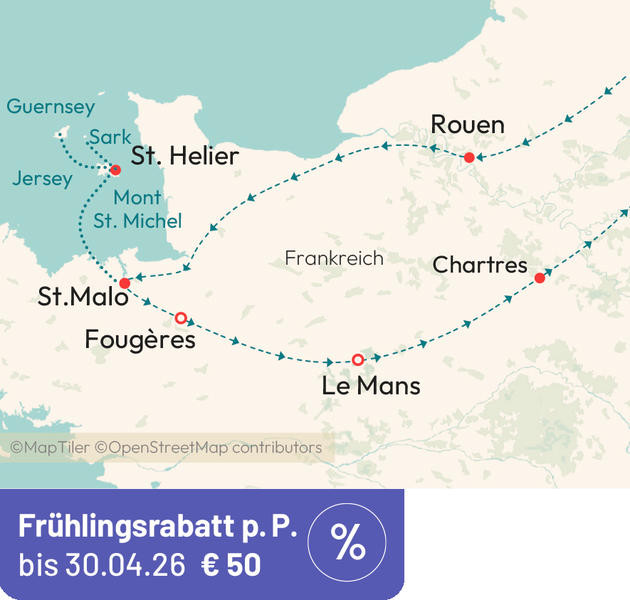
Task: Click the Rouen city label
Action: [x=467, y=125]
